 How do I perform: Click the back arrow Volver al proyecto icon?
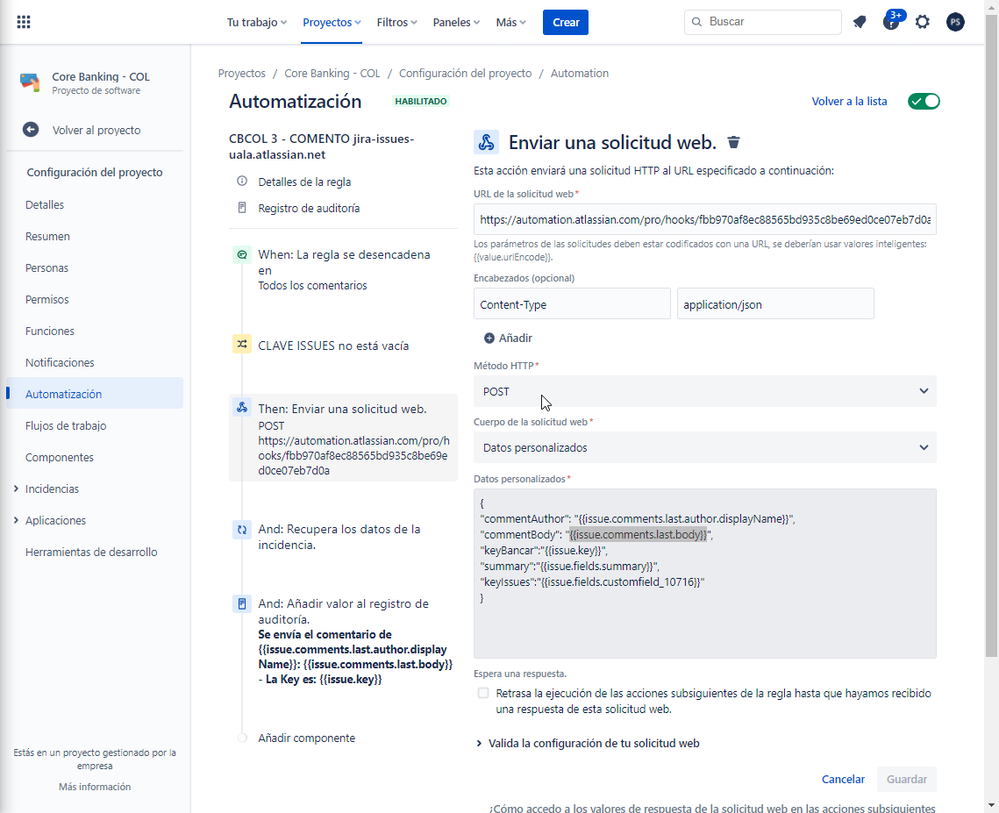click(x=31, y=130)
